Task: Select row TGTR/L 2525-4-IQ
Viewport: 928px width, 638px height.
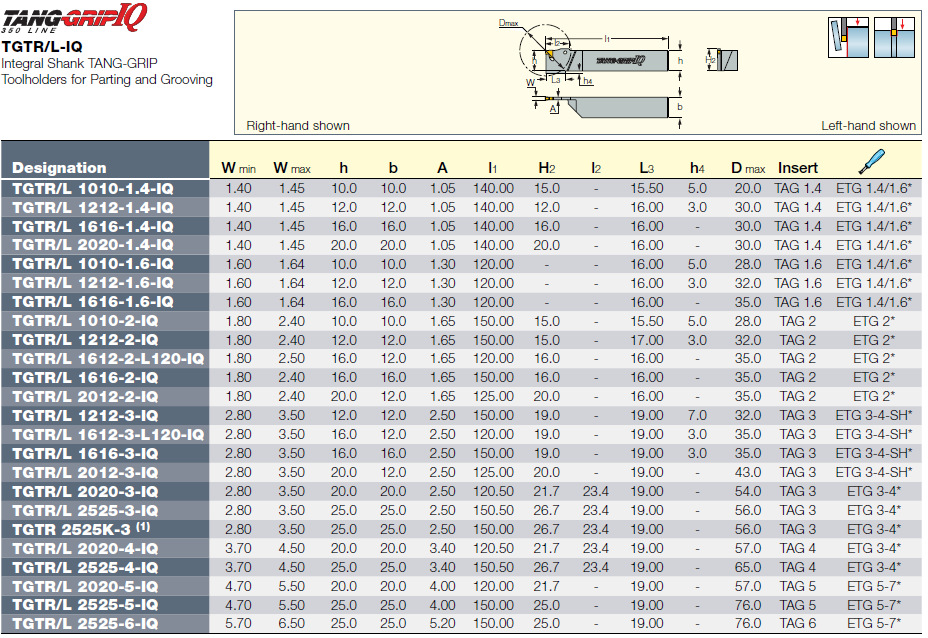Action: (462, 567)
